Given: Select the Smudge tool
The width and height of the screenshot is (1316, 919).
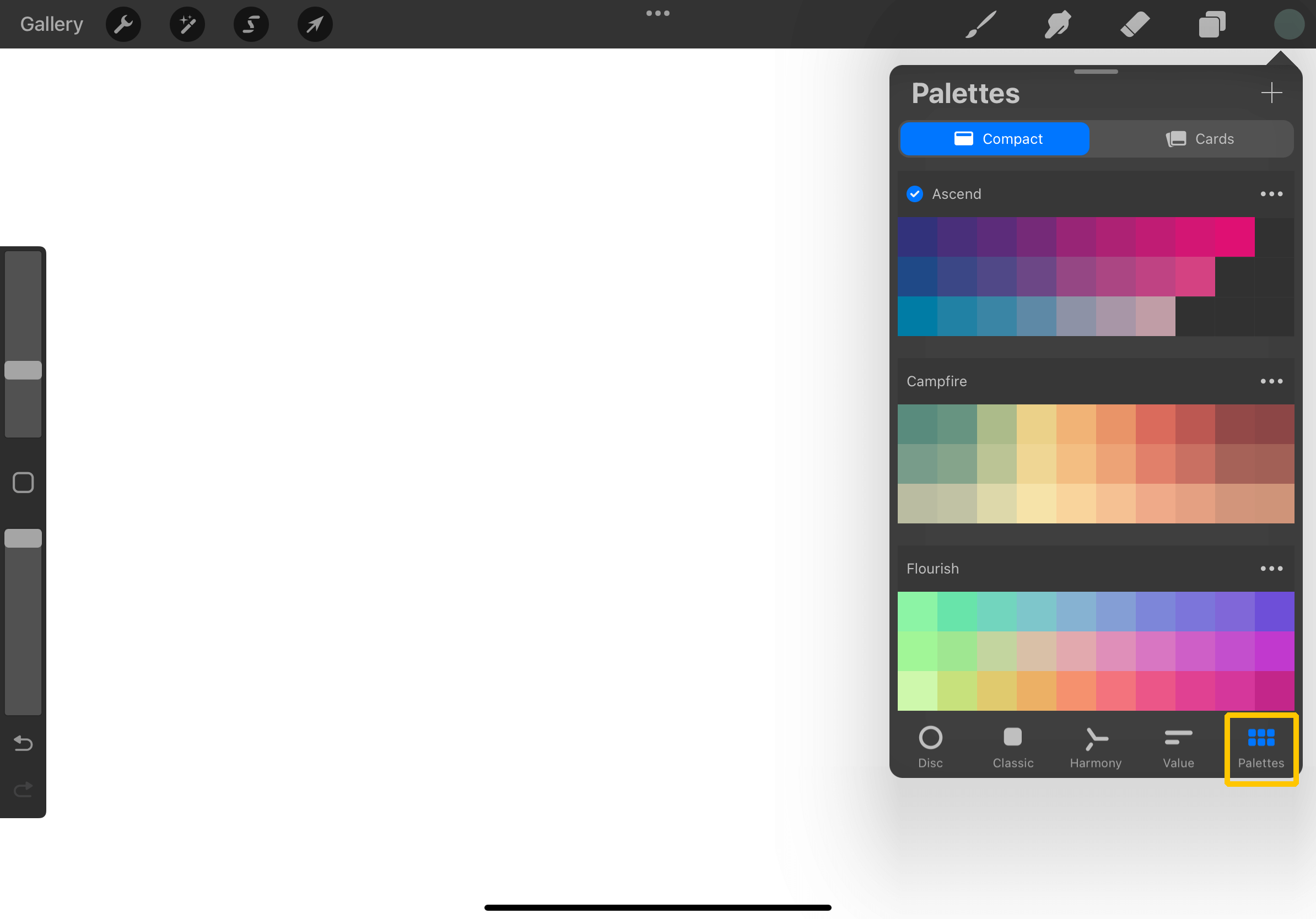Looking at the screenshot, I should point(1057,24).
